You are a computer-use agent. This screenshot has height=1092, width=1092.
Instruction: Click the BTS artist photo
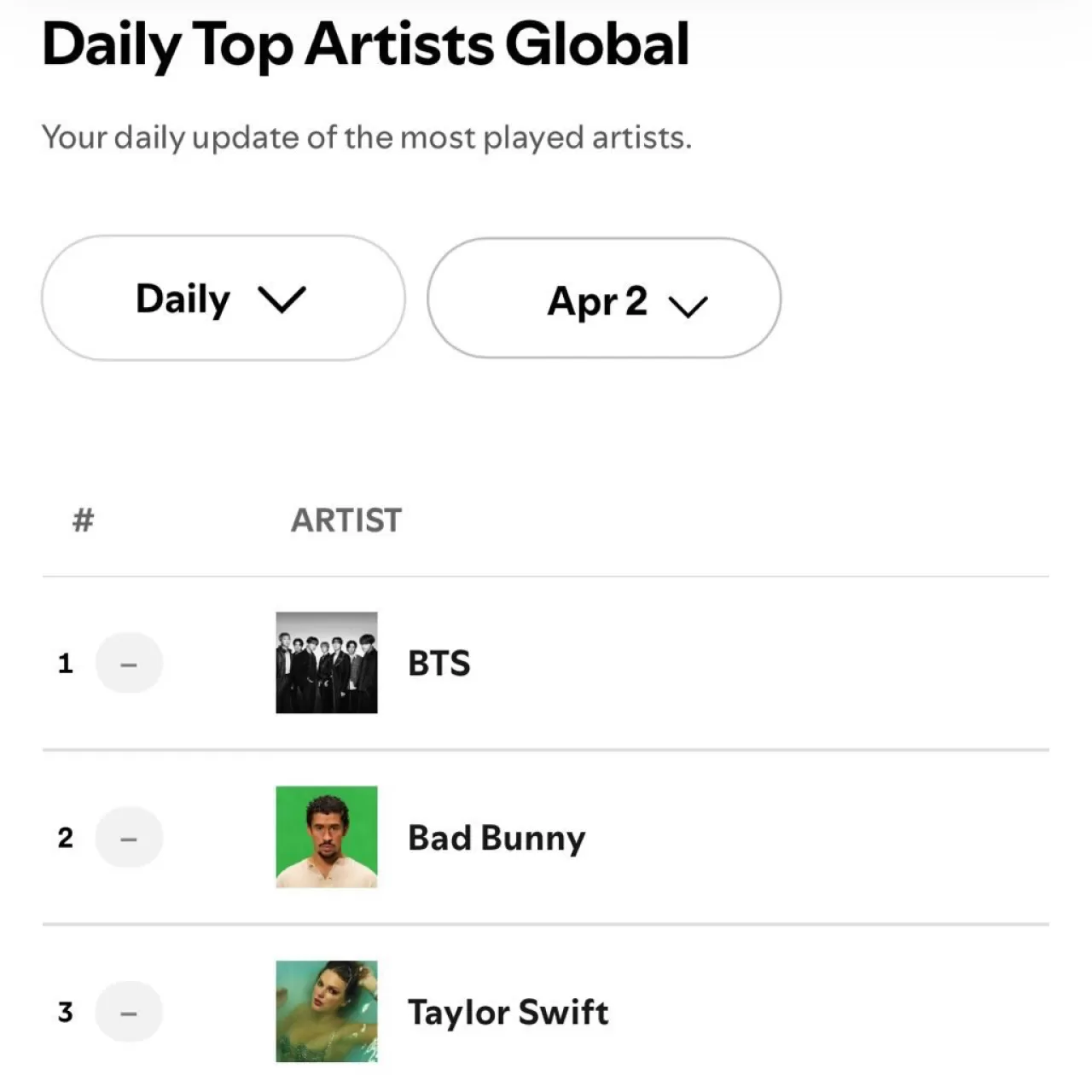325,663
